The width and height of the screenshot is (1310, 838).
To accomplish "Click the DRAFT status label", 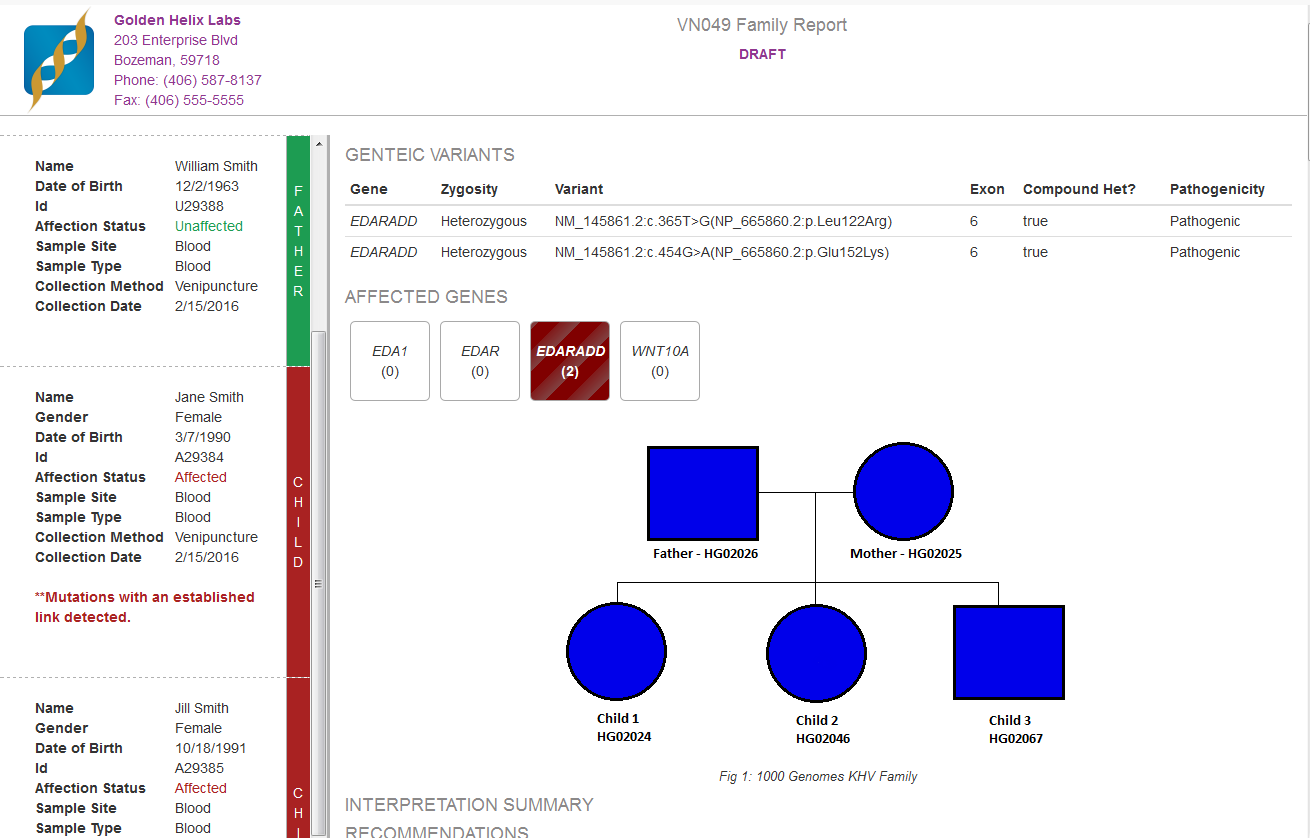I will 762,54.
